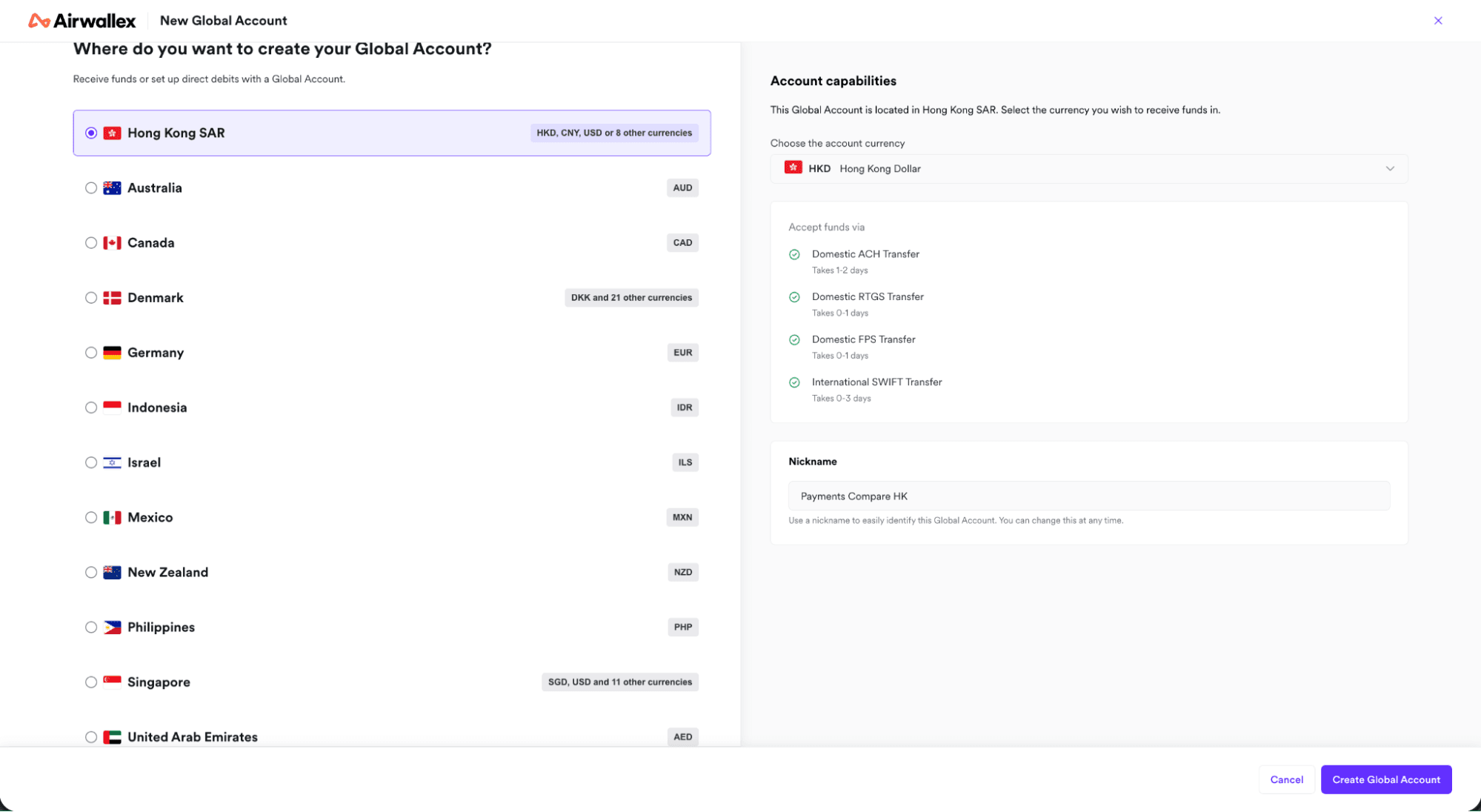Select the New Zealand radio button
1481x812 pixels.
[91, 572]
